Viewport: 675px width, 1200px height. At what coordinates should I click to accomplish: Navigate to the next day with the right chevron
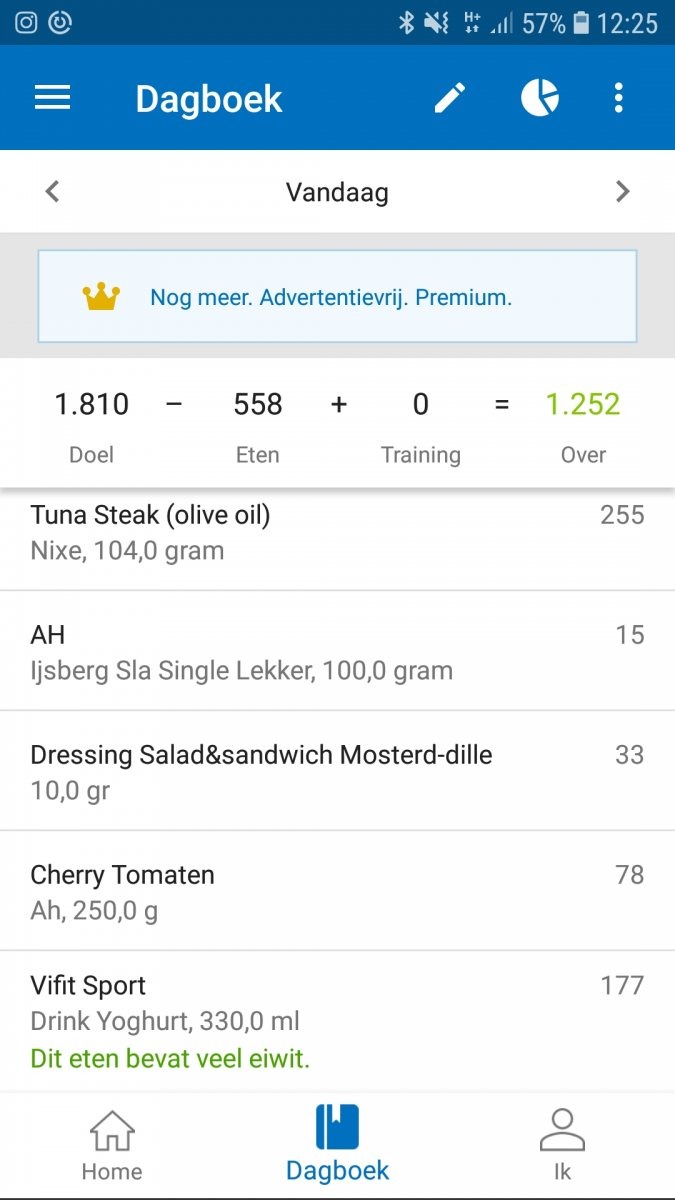[x=622, y=191]
